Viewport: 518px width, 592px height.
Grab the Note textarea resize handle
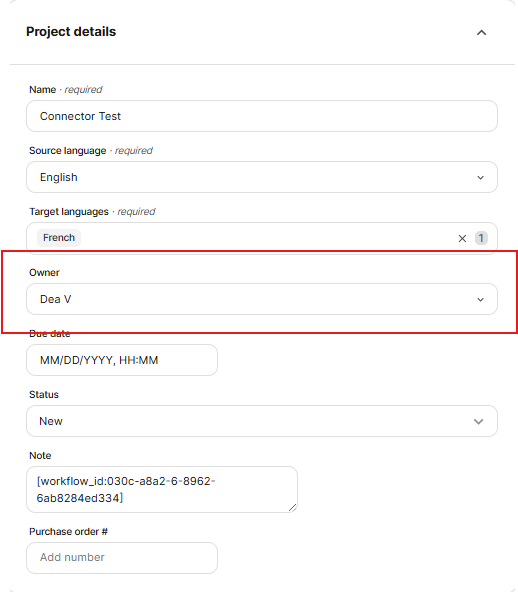(292, 507)
